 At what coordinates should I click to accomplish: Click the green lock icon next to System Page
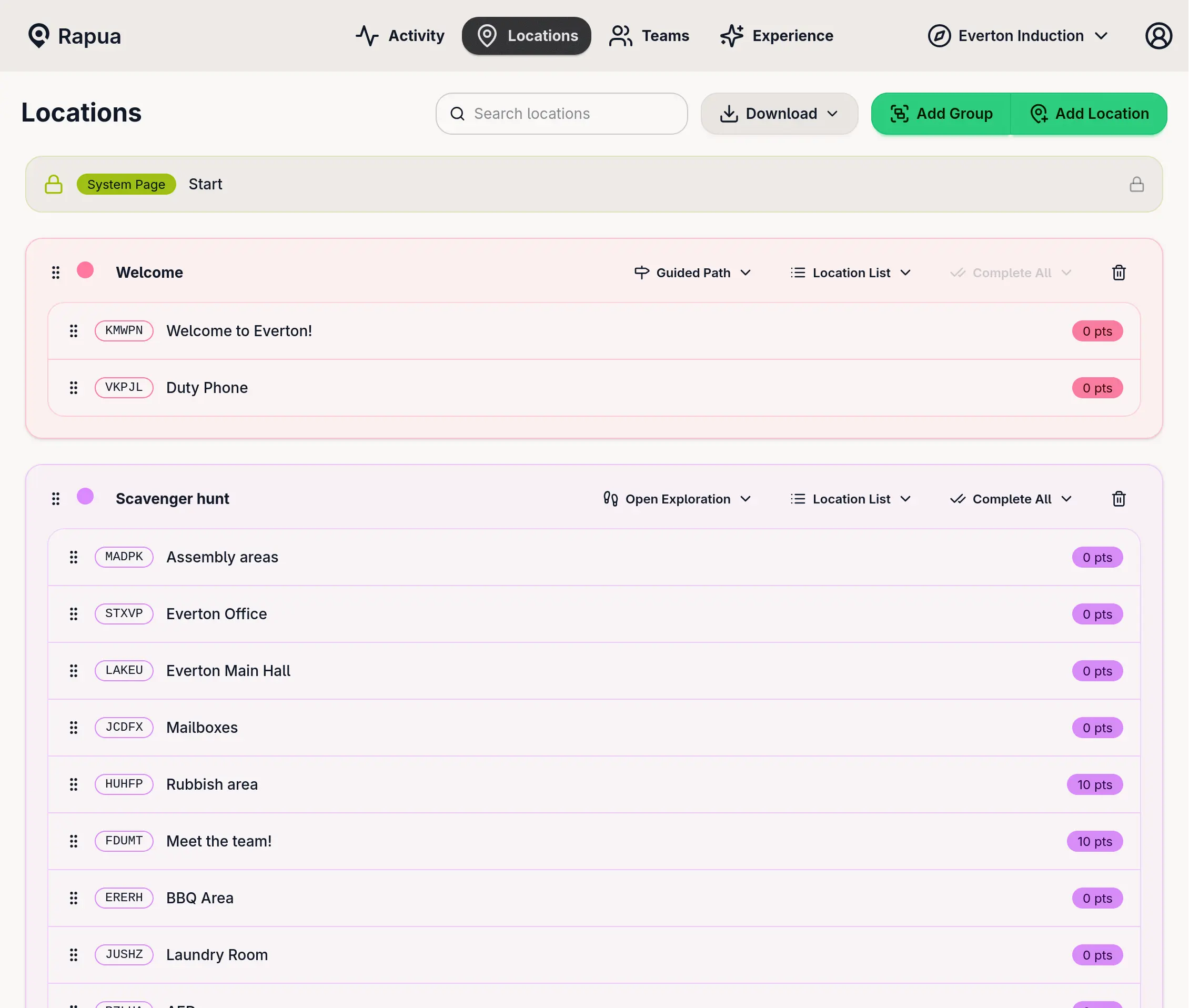(54, 184)
